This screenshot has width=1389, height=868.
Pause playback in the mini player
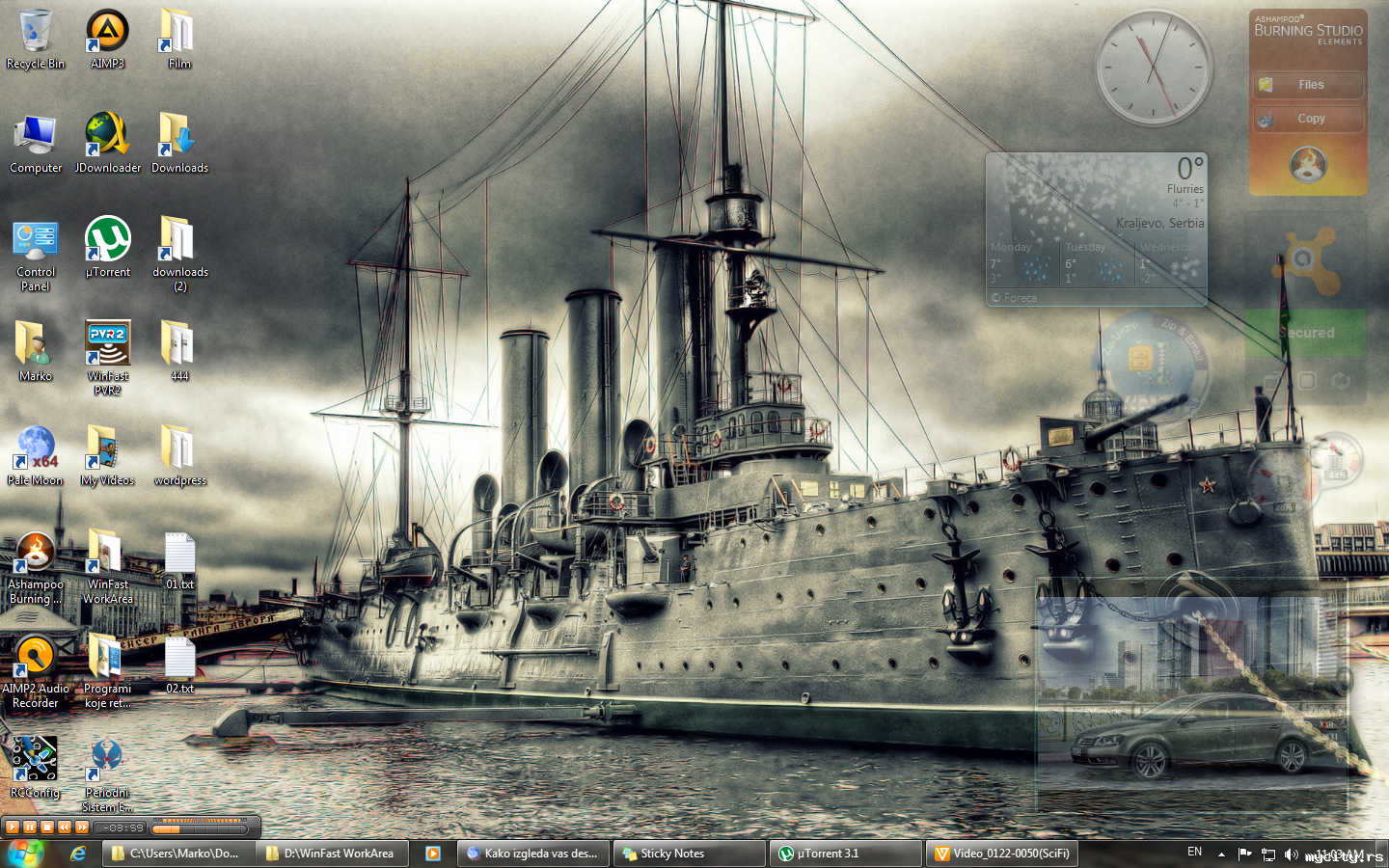(x=30, y=827)
